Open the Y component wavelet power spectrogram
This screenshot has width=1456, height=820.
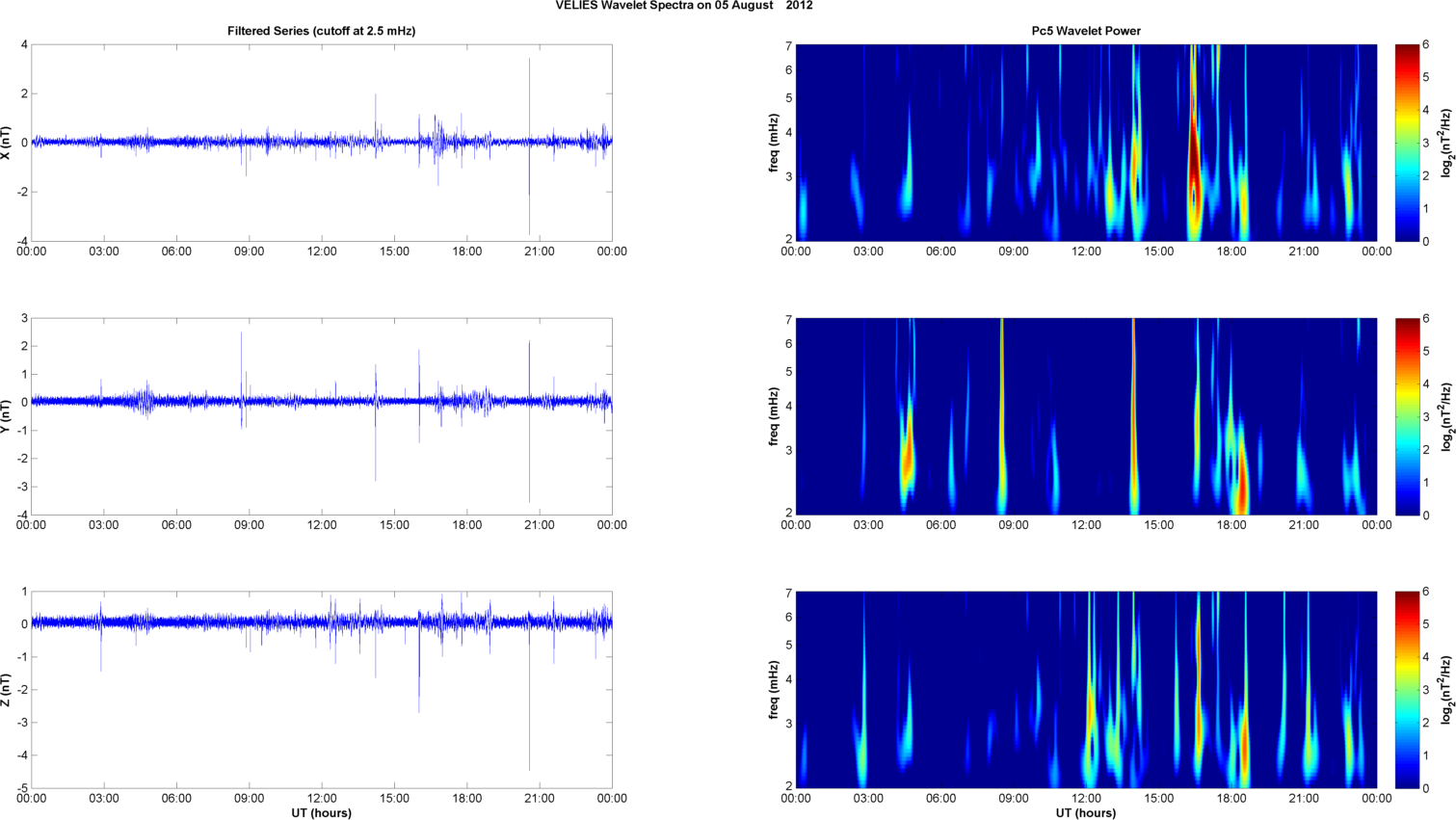[1086, 416]
